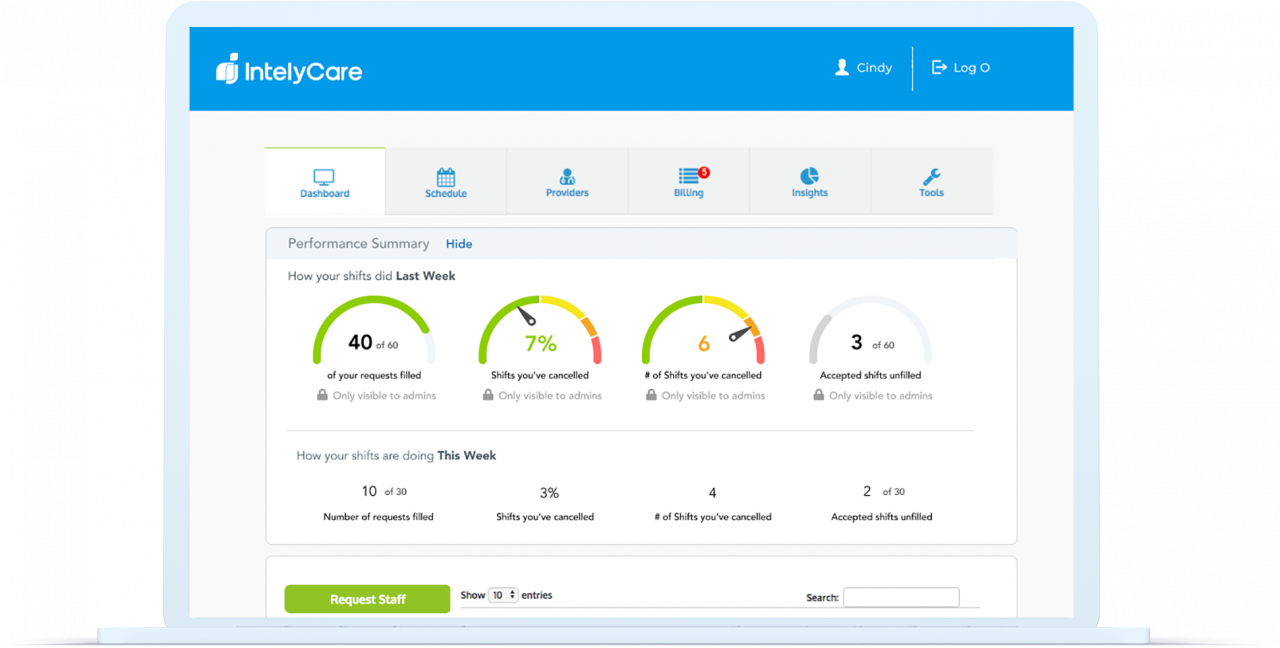This screenshot has width=1280, height=648.
Task: Open the Insights pie chart icon
Action: [x=809, y=176]
